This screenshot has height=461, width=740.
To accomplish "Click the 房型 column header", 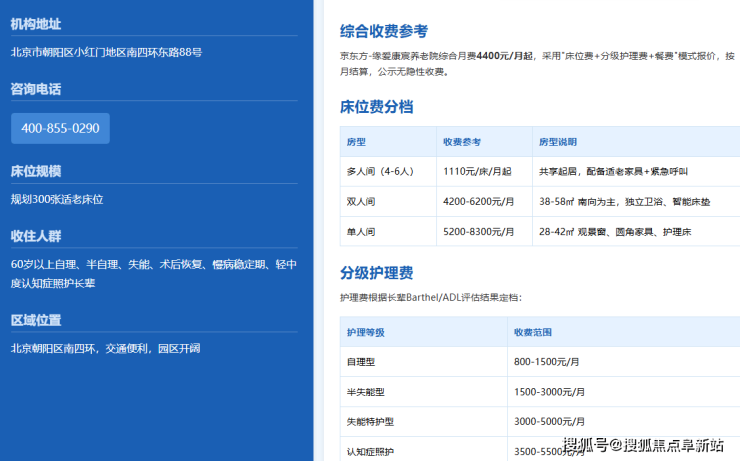I will pyautogui.click(x=388, y=142).
